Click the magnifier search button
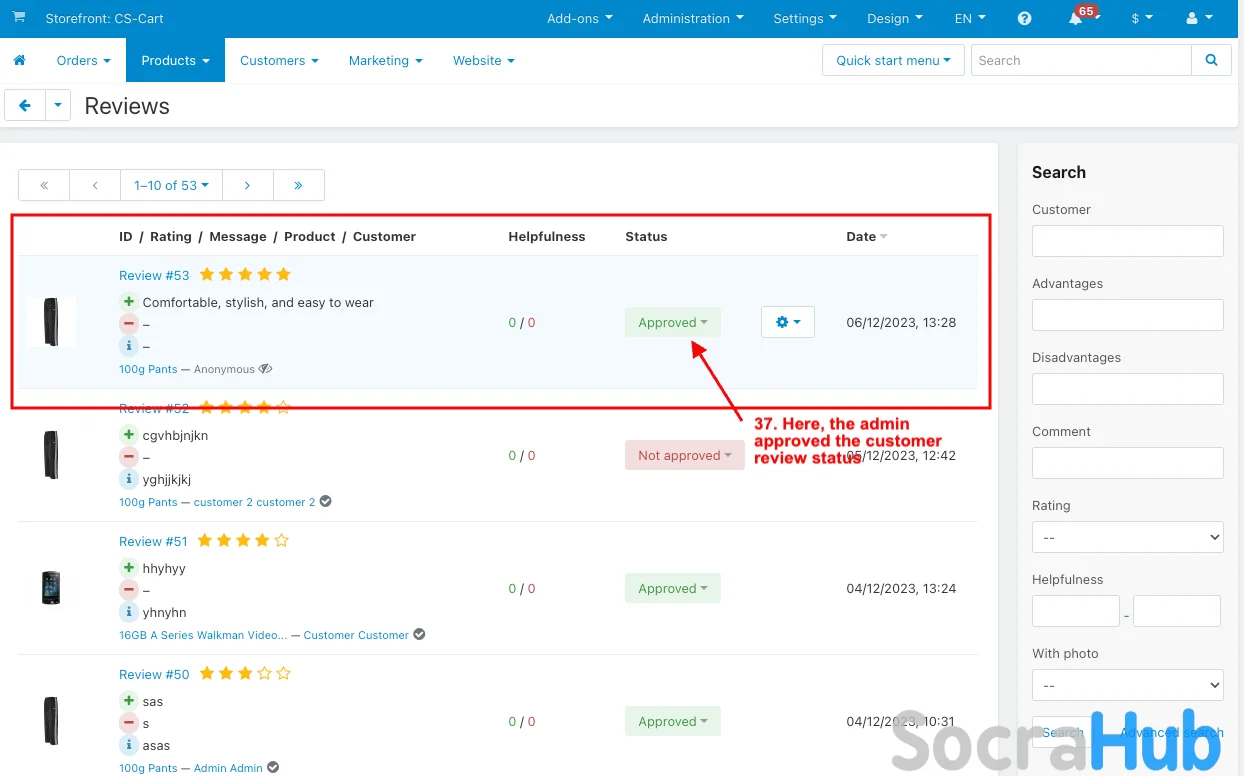 tap(1211, 60)
